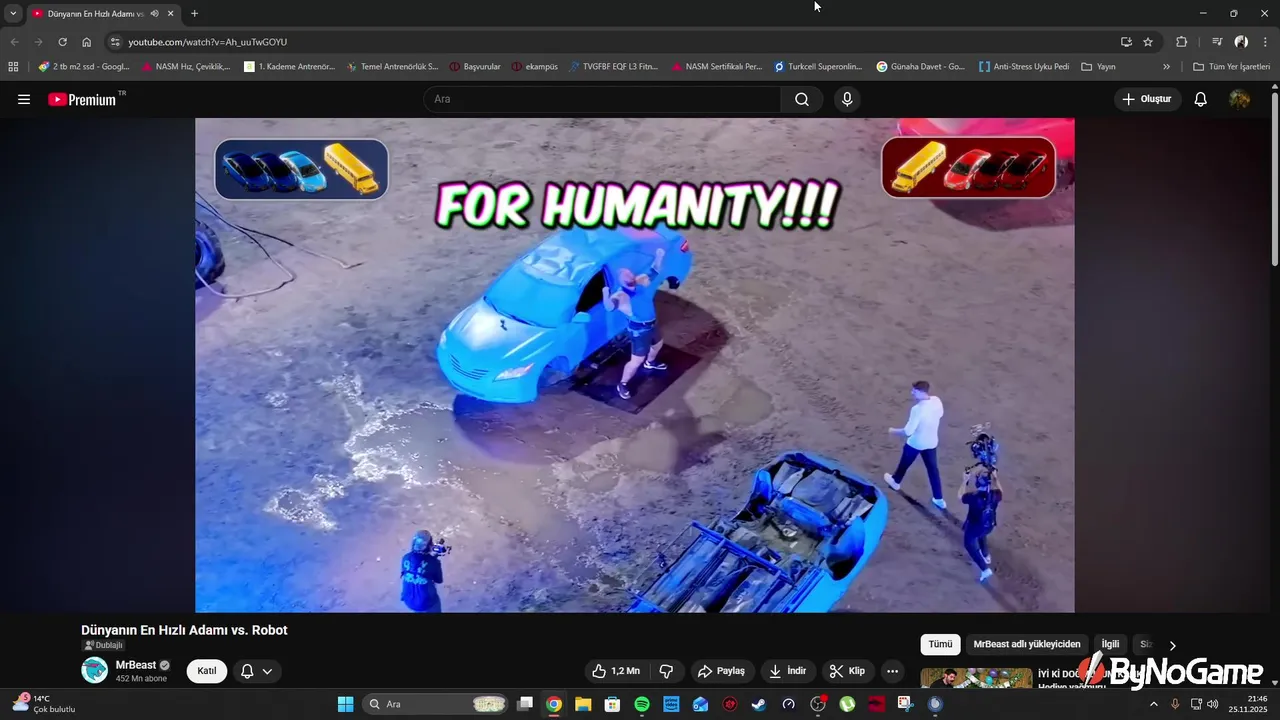Open the recommended video thumbnail in sidebar
The width and height of the screenshot is (1280, 720).
pyautogui.click(x=976, y=678)
